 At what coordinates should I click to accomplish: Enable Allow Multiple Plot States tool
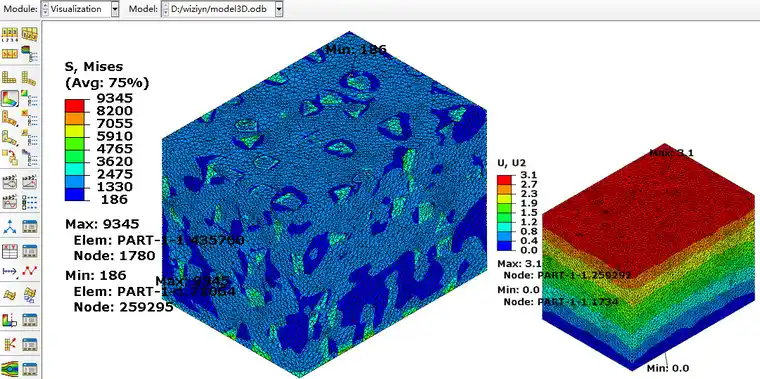10,157
